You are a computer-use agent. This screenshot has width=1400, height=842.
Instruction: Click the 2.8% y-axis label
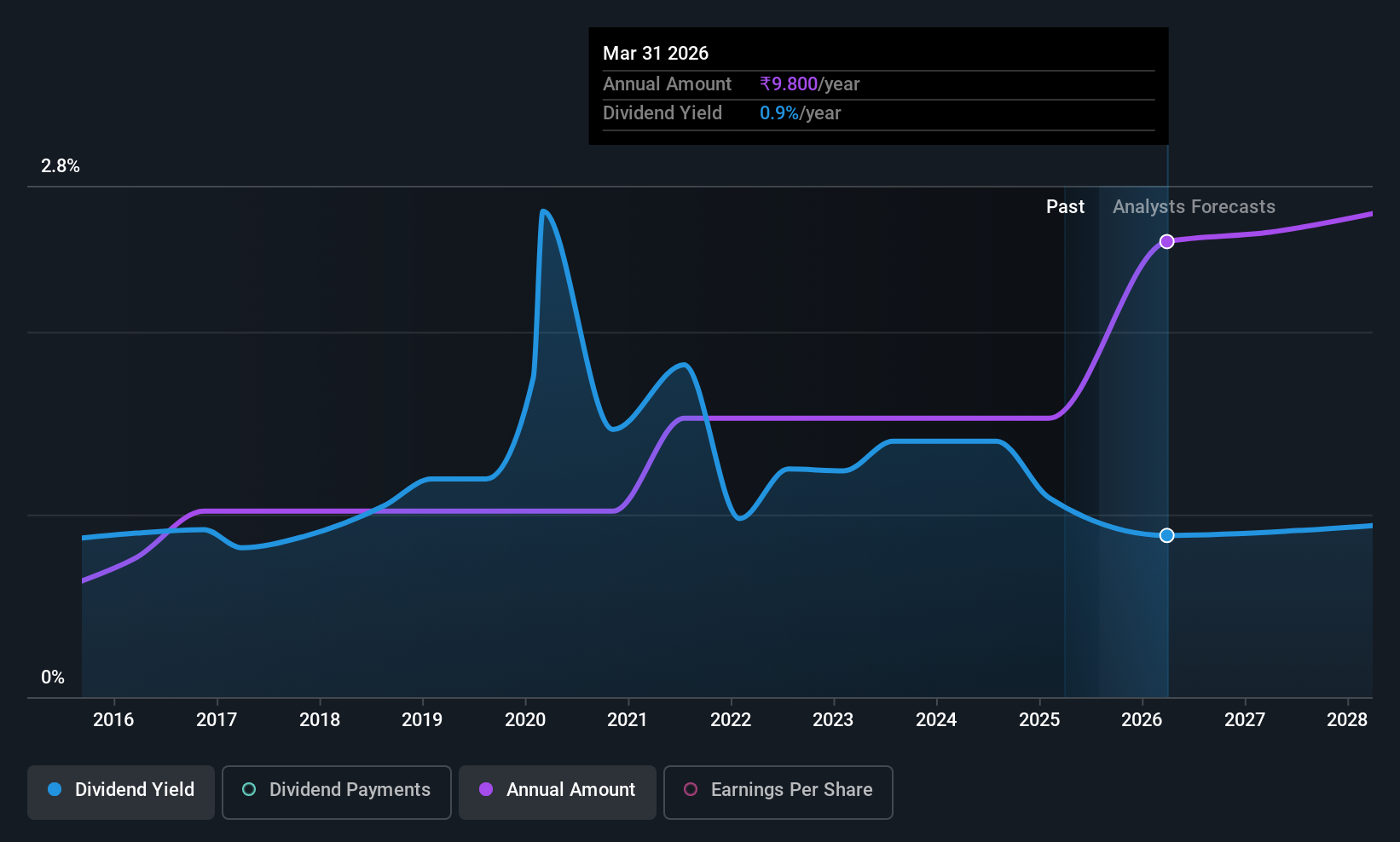pyautogui.click(x=61, y=166)
